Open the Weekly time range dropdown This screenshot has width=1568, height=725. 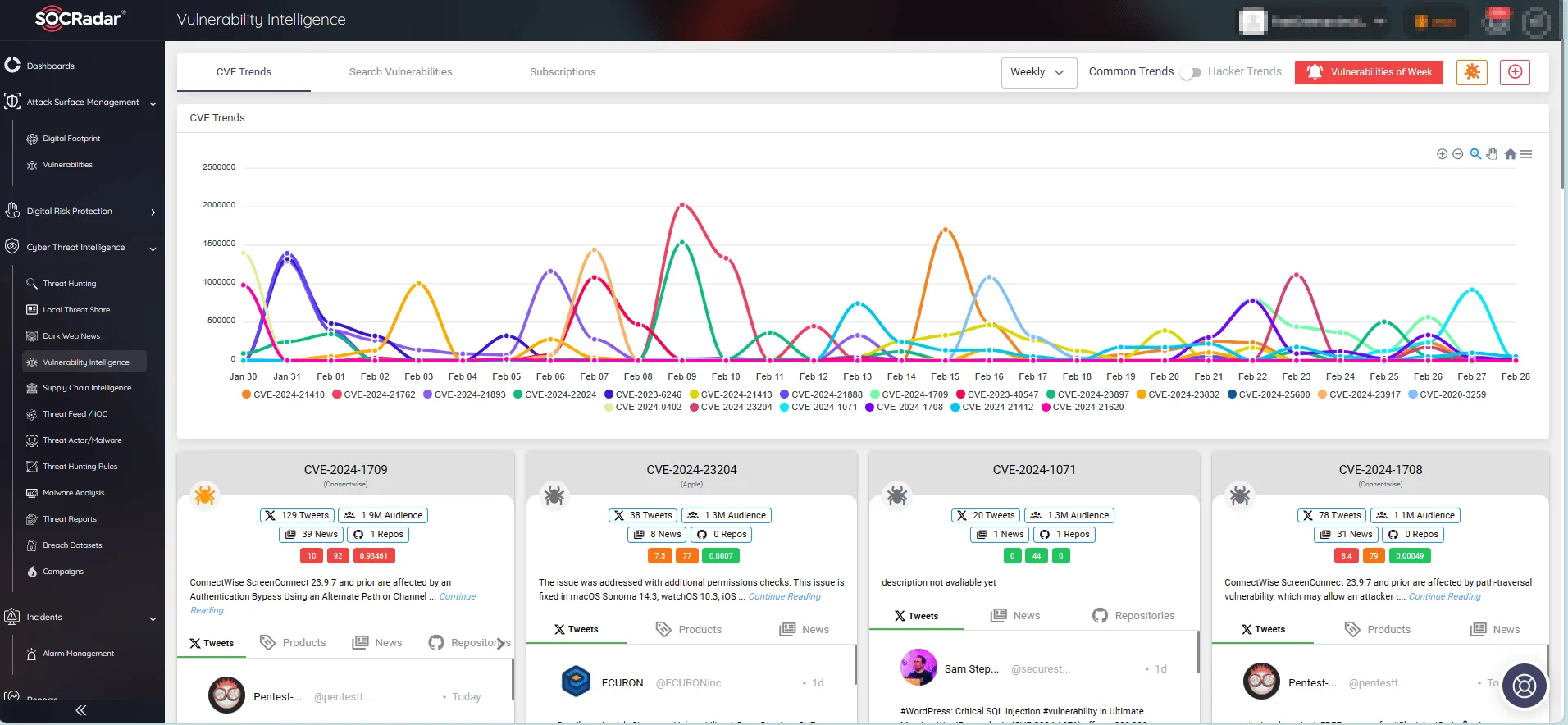[1038, 72]
